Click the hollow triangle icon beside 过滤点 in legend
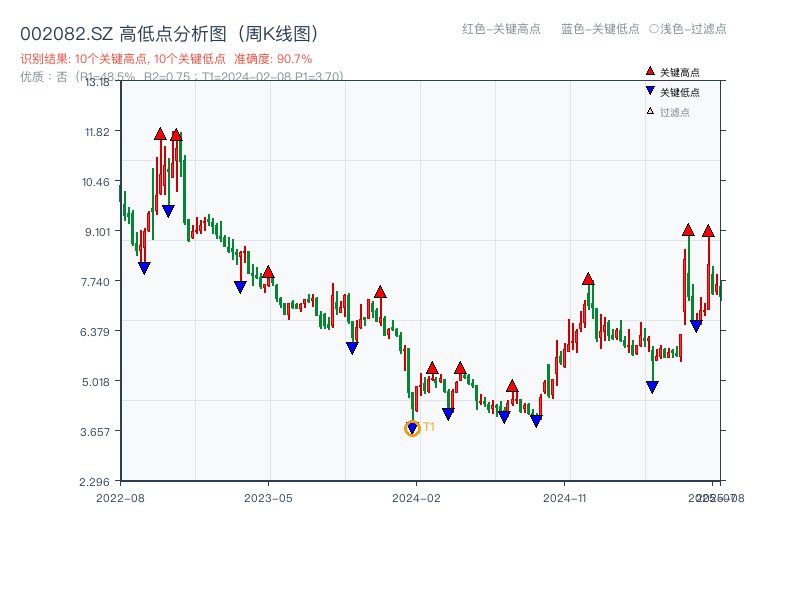The image size is (800, 600). (x=650, y=111)
